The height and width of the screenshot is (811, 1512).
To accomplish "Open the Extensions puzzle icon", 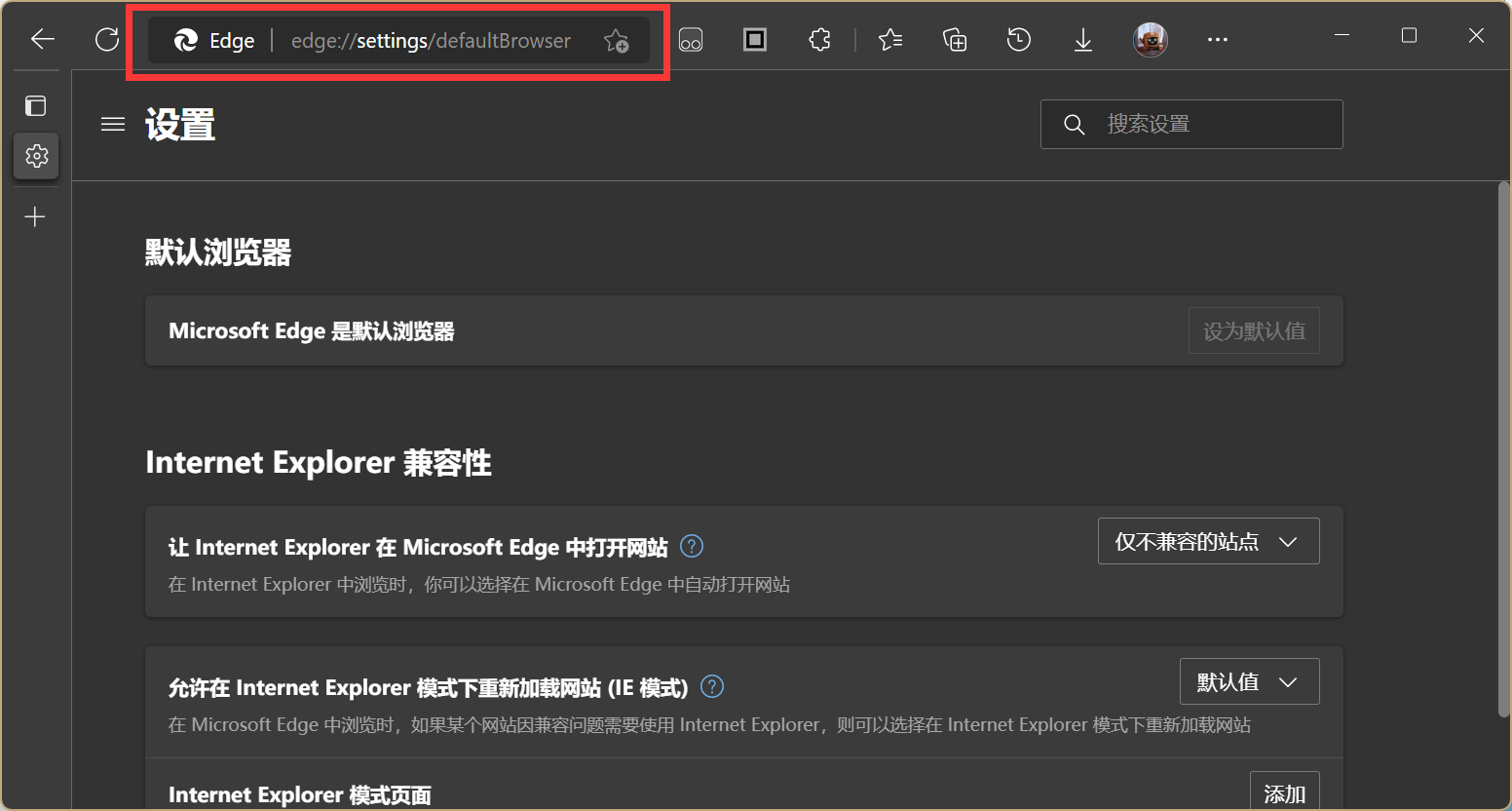I will (x=820, y=39).
